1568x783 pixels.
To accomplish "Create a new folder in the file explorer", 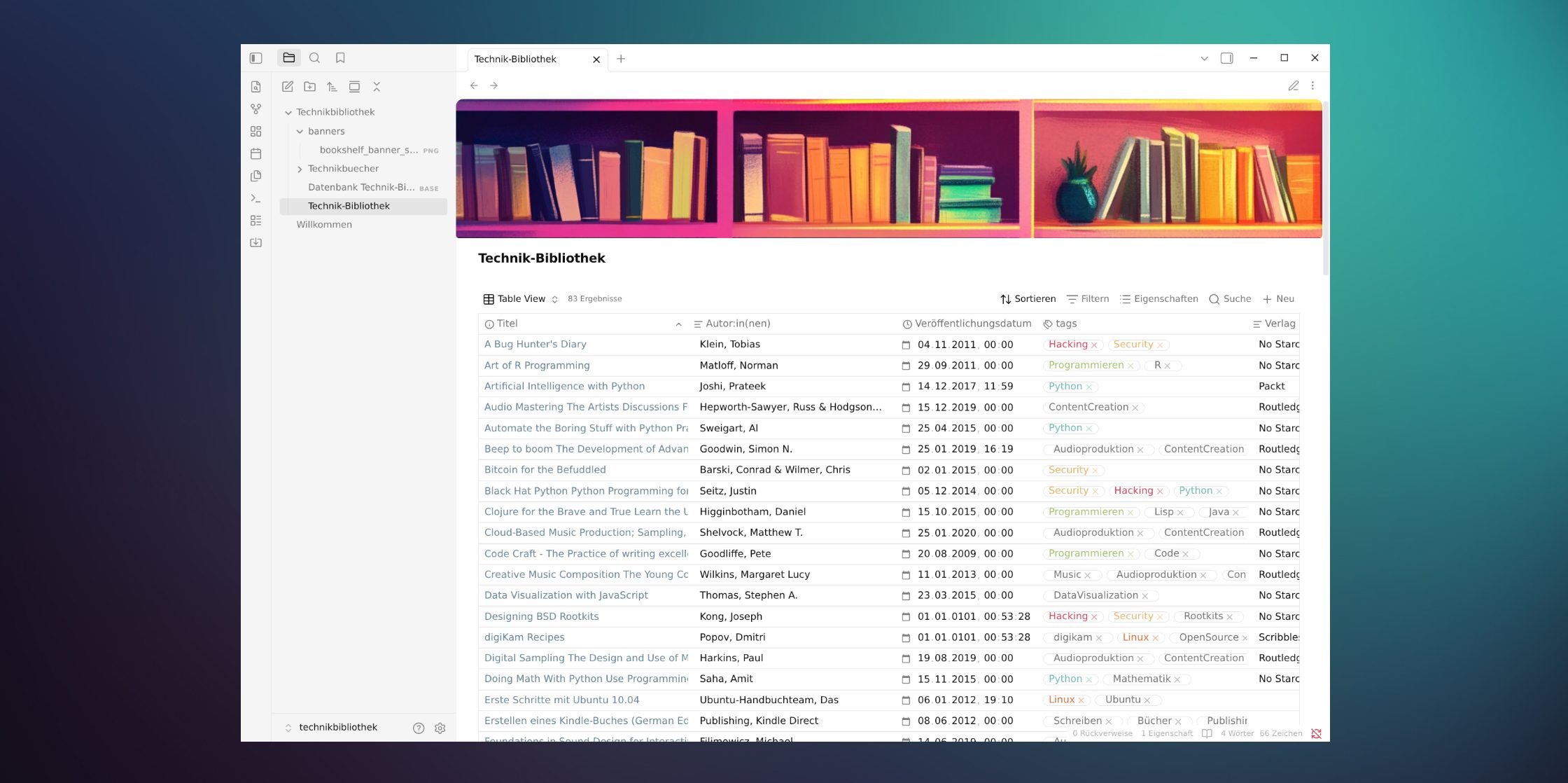I will point(310,87).
